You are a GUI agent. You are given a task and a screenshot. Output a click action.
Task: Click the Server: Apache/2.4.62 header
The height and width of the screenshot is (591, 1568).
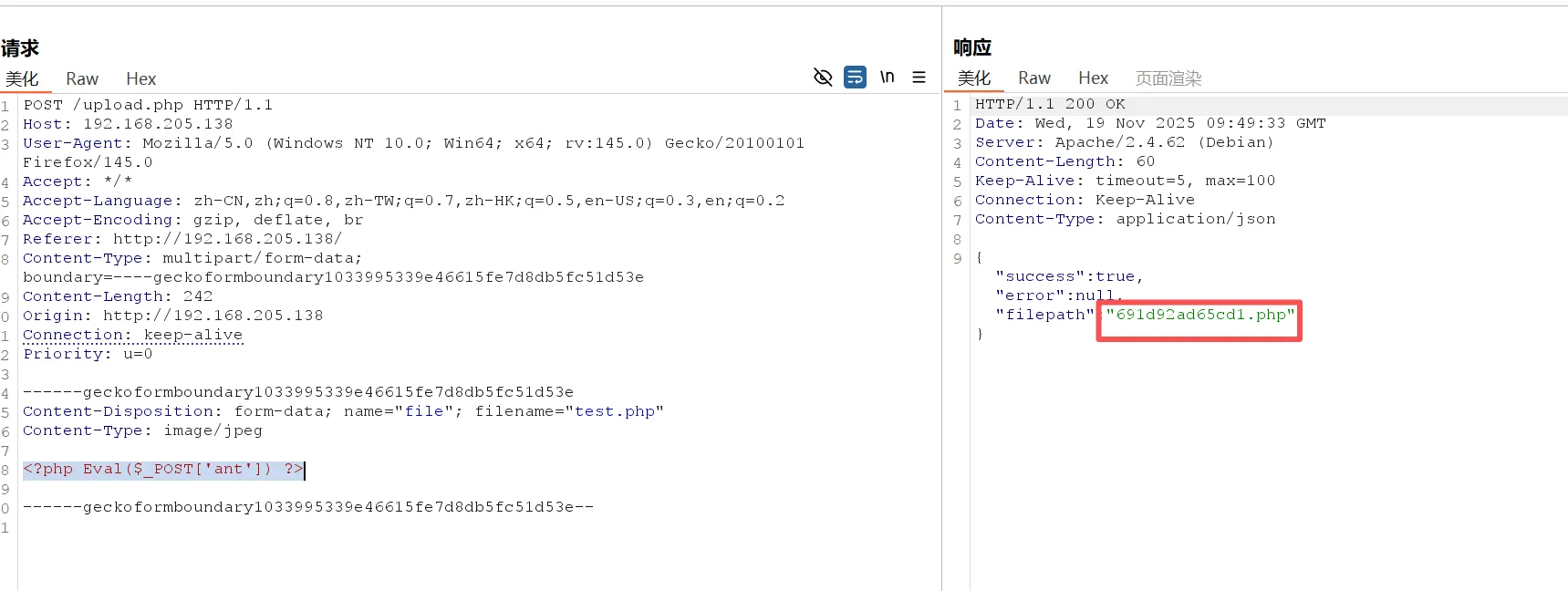(x=1125, y=142)
